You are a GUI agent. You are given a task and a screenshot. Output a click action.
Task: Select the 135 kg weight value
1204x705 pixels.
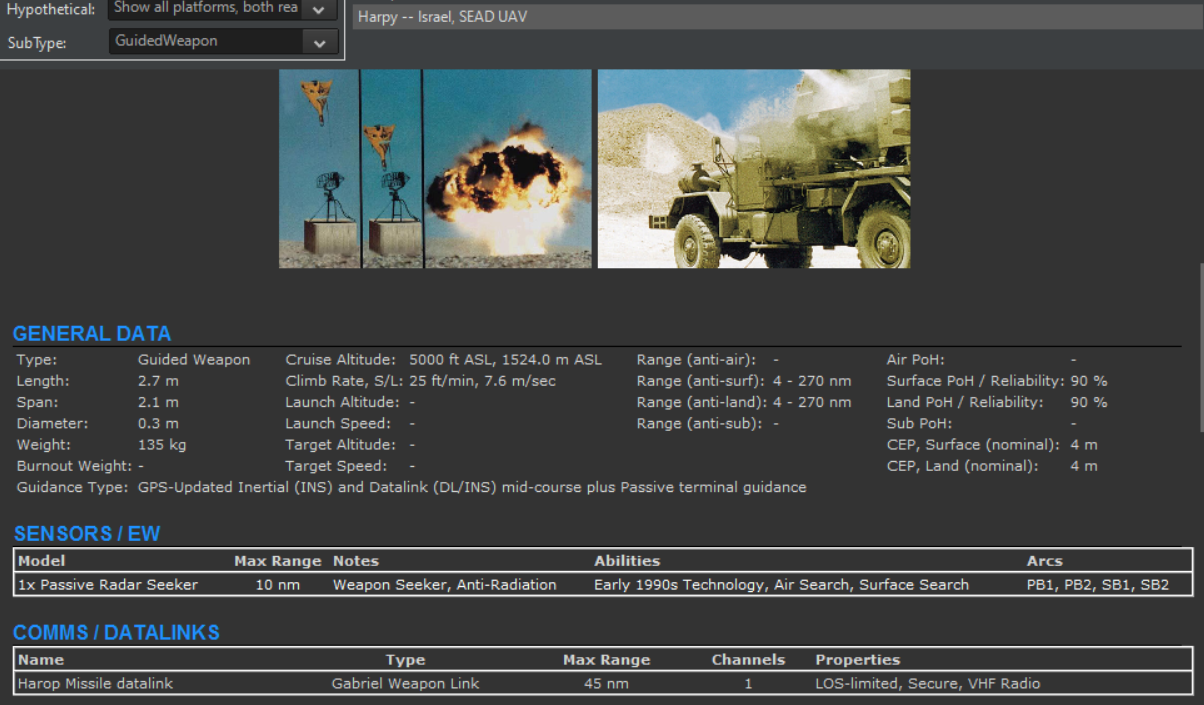[x=162, y=445]
